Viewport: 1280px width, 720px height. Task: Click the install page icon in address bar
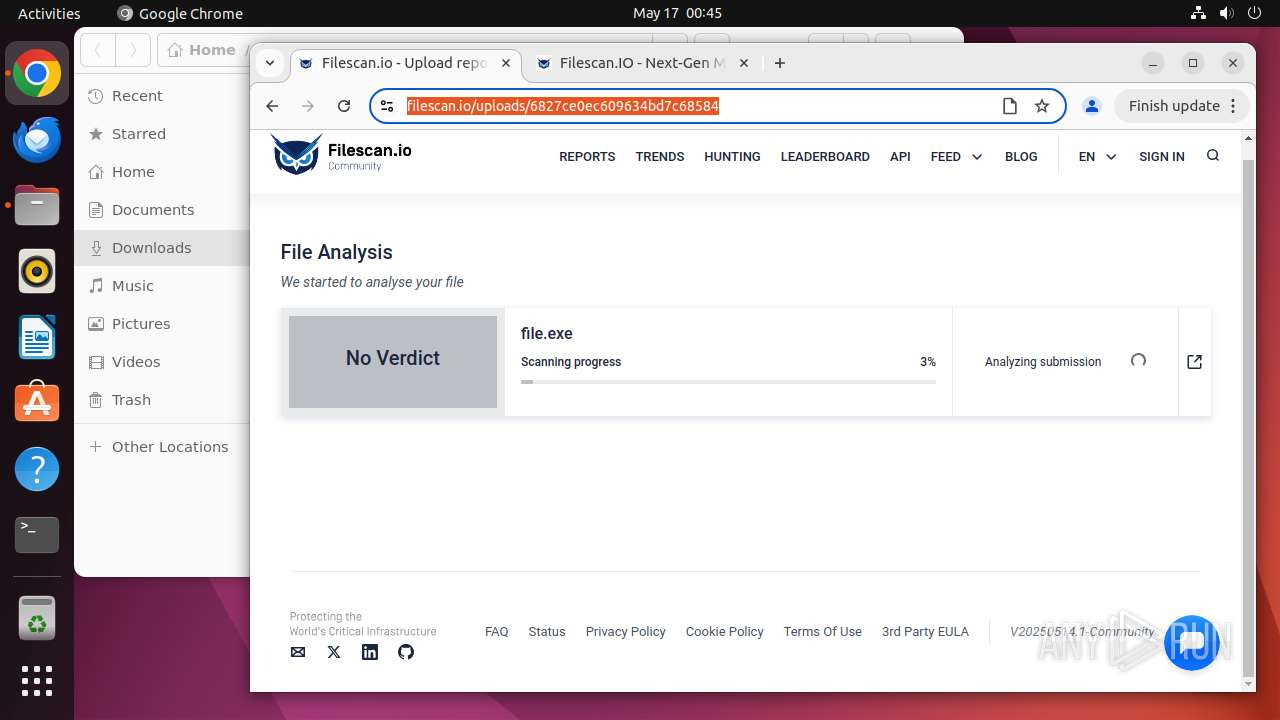(1010, 106)
